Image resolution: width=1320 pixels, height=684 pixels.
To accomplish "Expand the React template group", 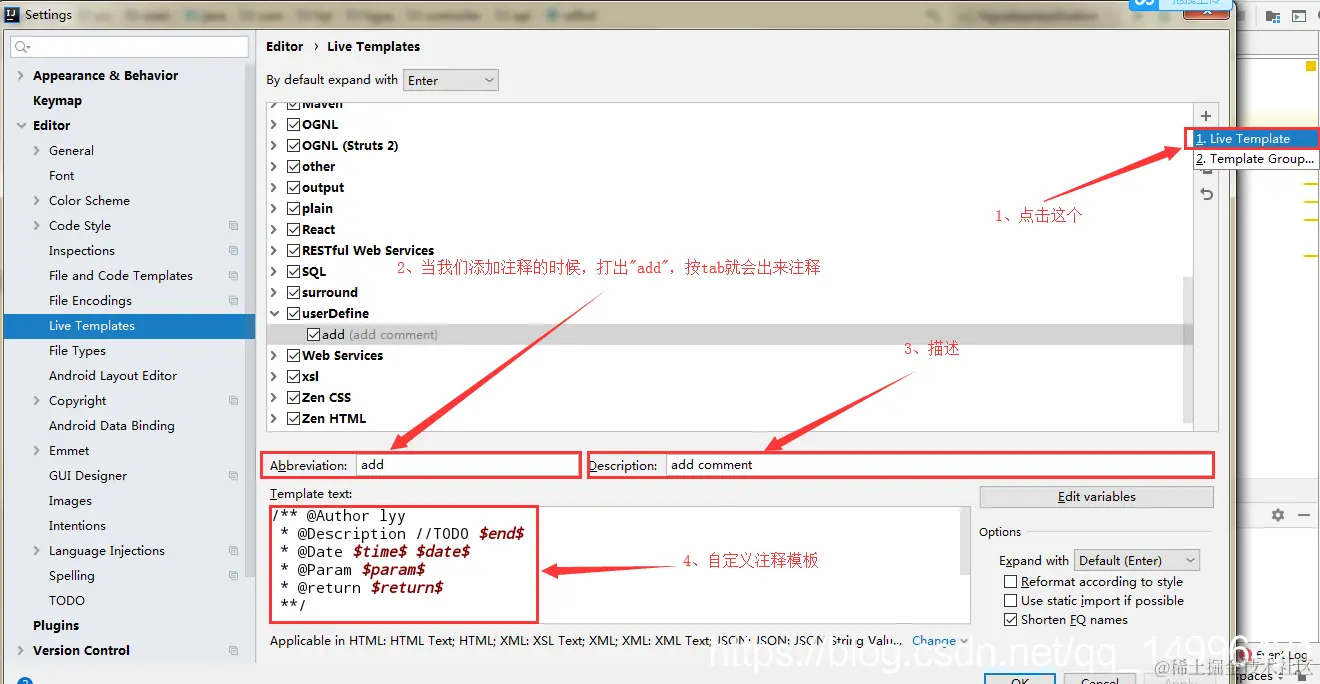I will point(275,230).
